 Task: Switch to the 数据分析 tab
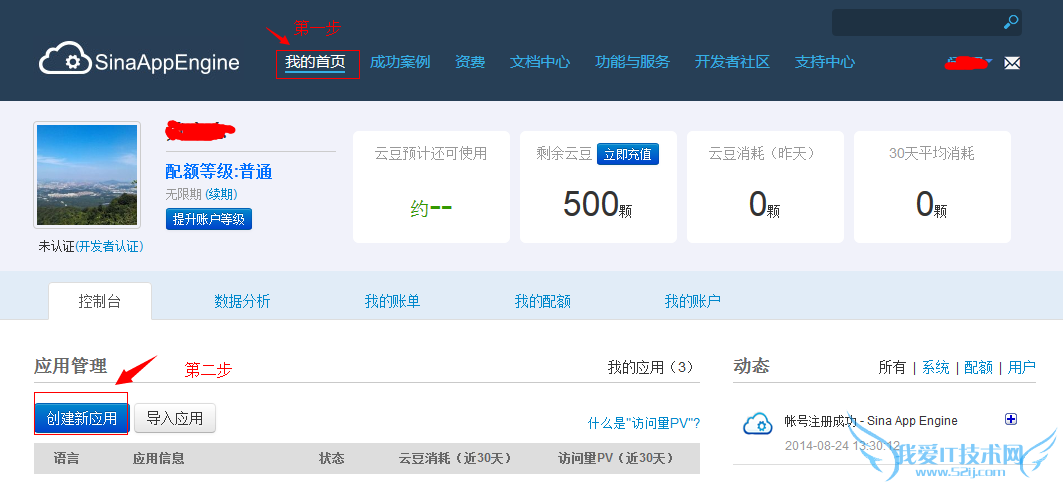(242, 301)
